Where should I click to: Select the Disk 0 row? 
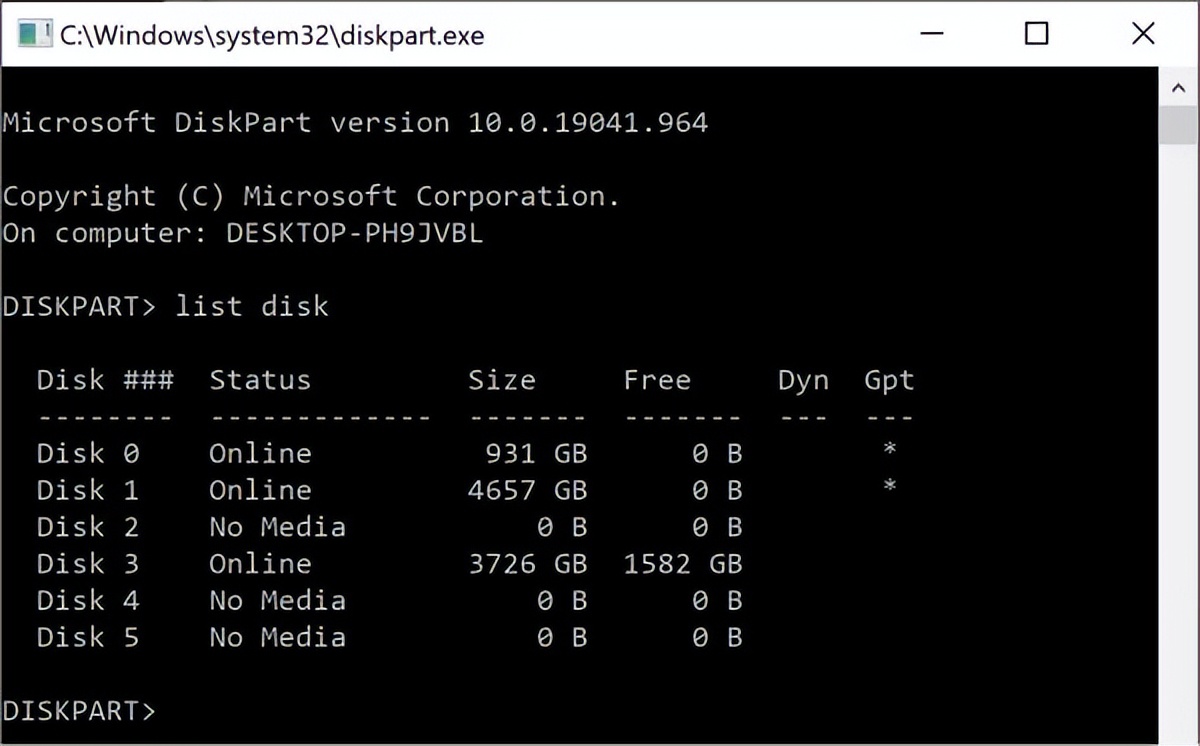click(300, 453)
